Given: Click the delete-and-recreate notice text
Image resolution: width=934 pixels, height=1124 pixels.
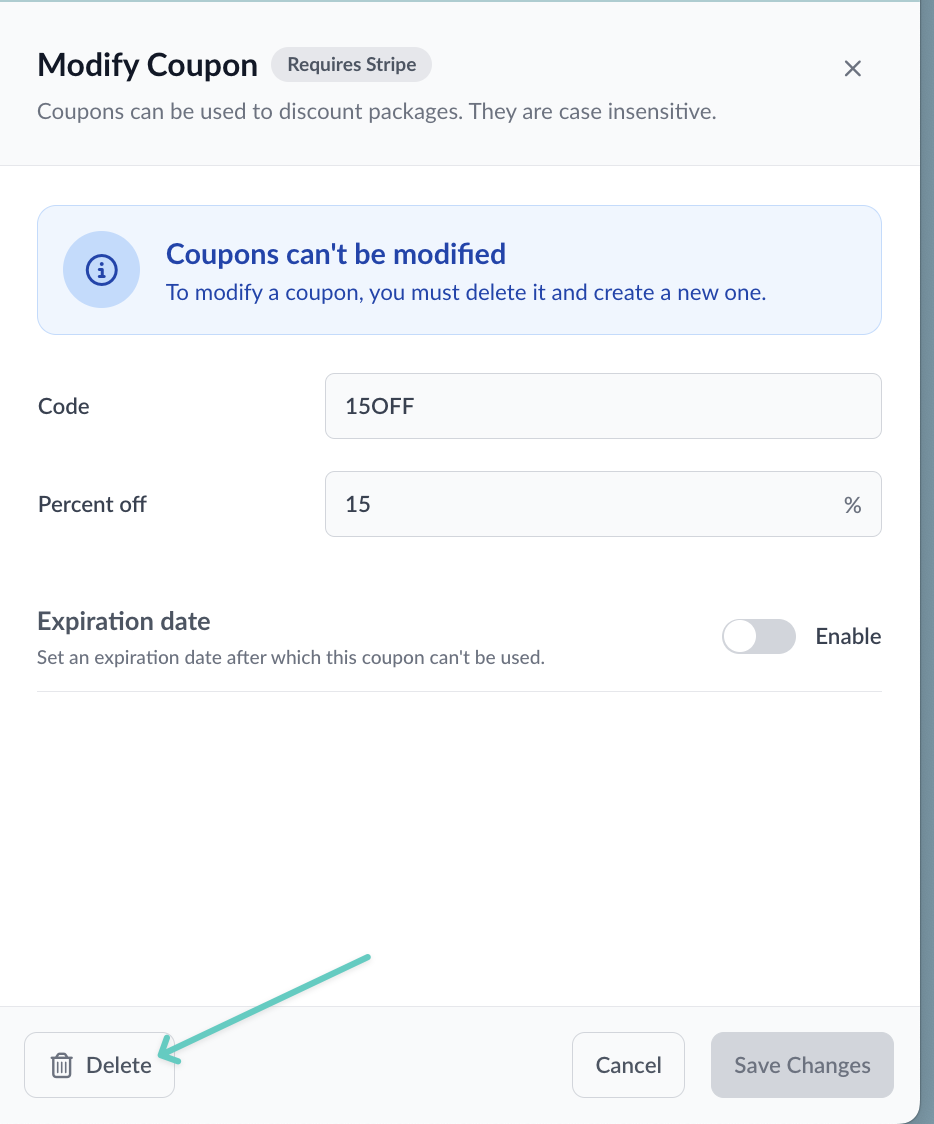Looking at the screenshot, I should tap(466, 294).
